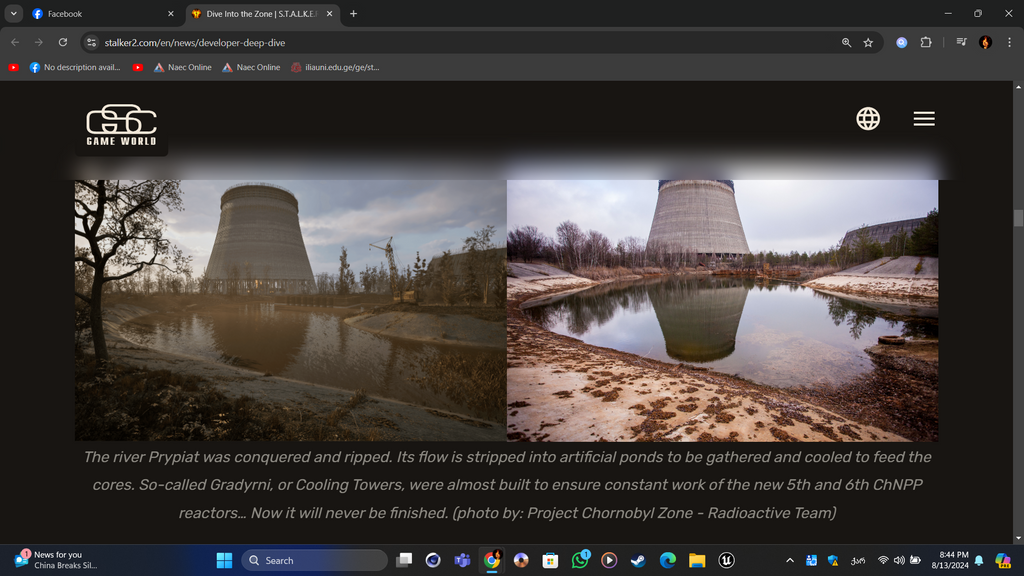Open Task View on taskbar

click(x=404, y=560)
